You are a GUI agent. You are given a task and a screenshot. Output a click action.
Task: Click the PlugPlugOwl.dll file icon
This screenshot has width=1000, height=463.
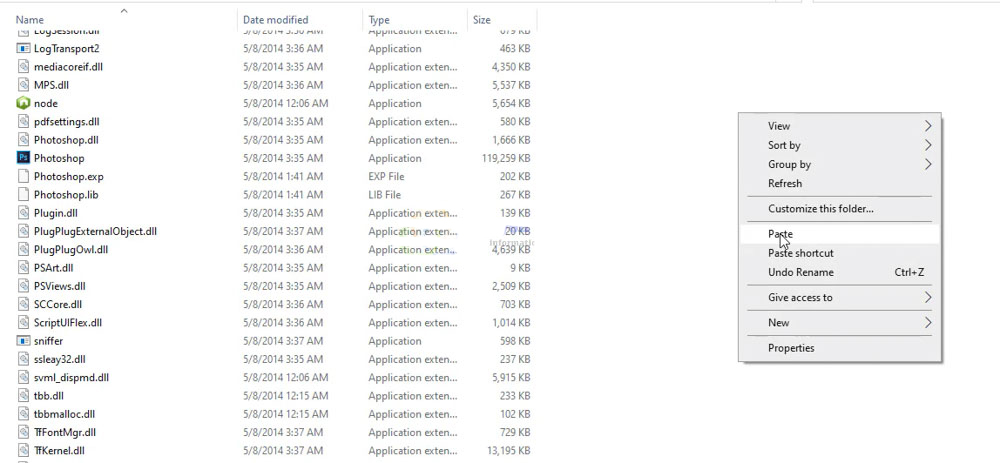pos(23,249)
